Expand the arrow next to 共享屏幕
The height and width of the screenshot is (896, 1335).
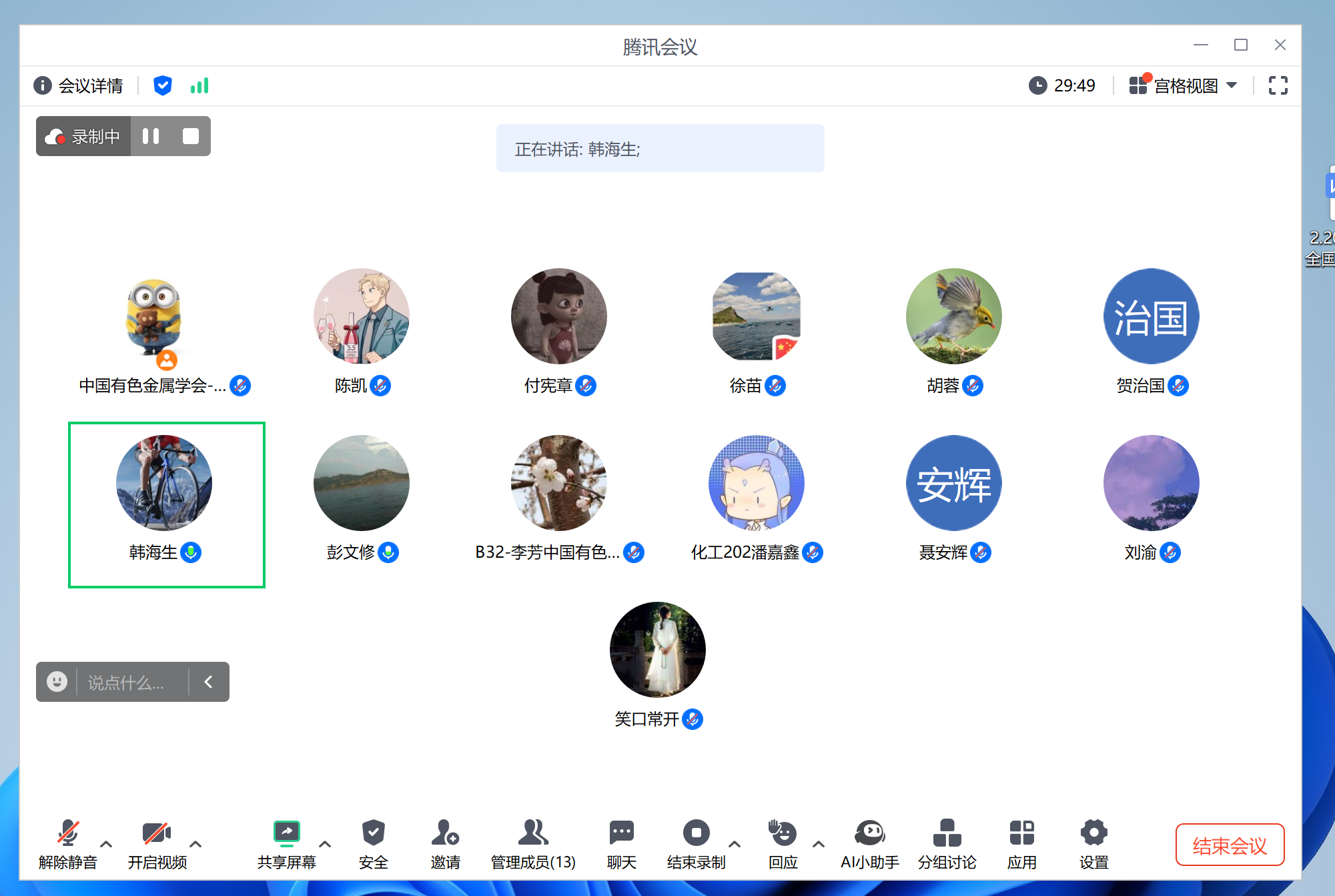click(x=325, y=844)
